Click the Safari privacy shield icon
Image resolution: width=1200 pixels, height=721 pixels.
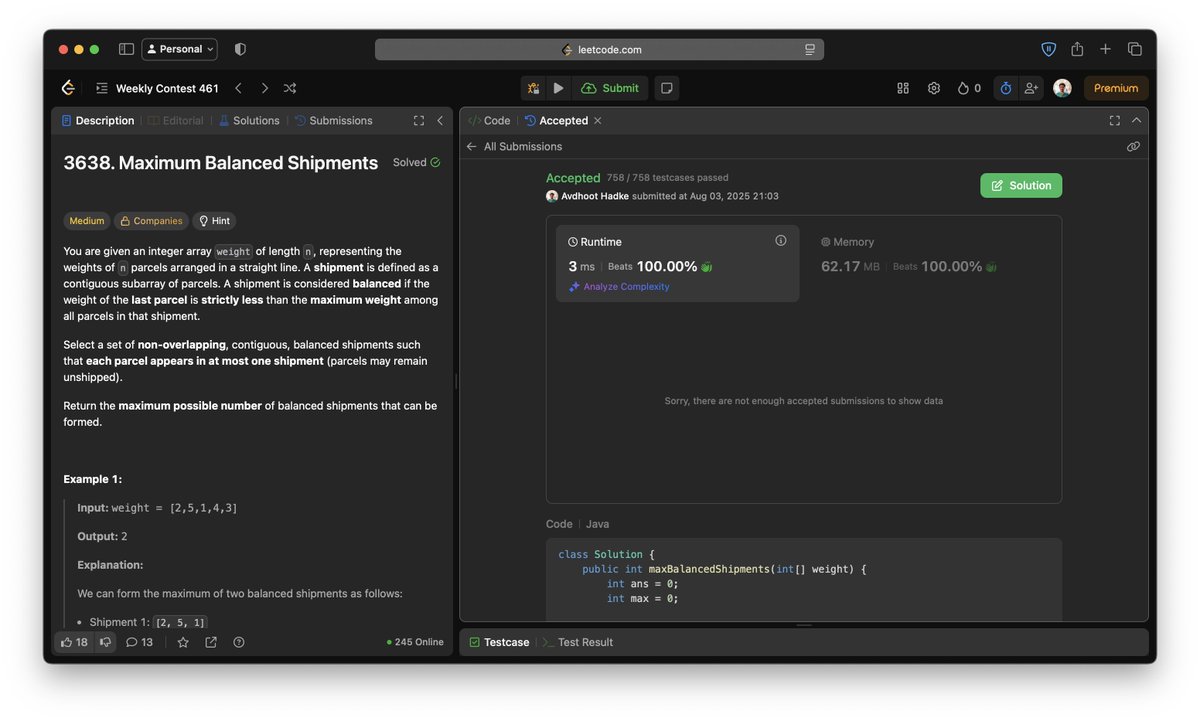(240, 49)
